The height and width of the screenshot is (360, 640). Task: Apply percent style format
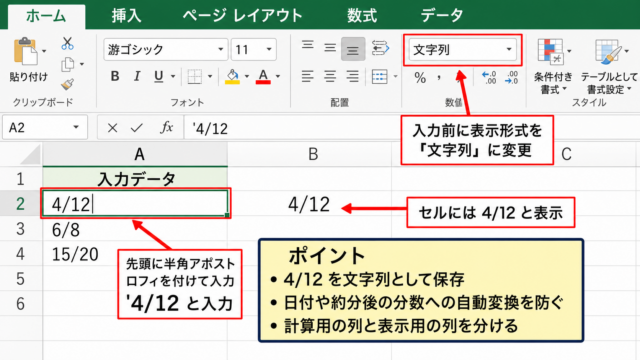tap(420, 77)
